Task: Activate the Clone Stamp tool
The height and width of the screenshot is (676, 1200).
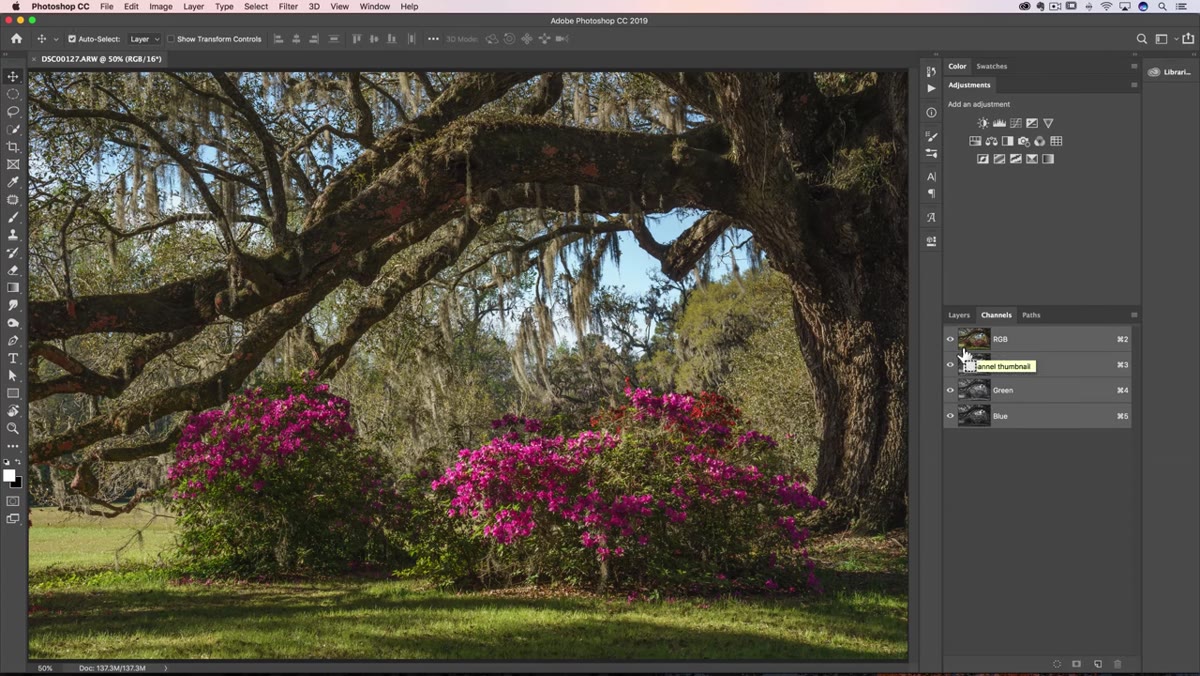Action: 13,235
